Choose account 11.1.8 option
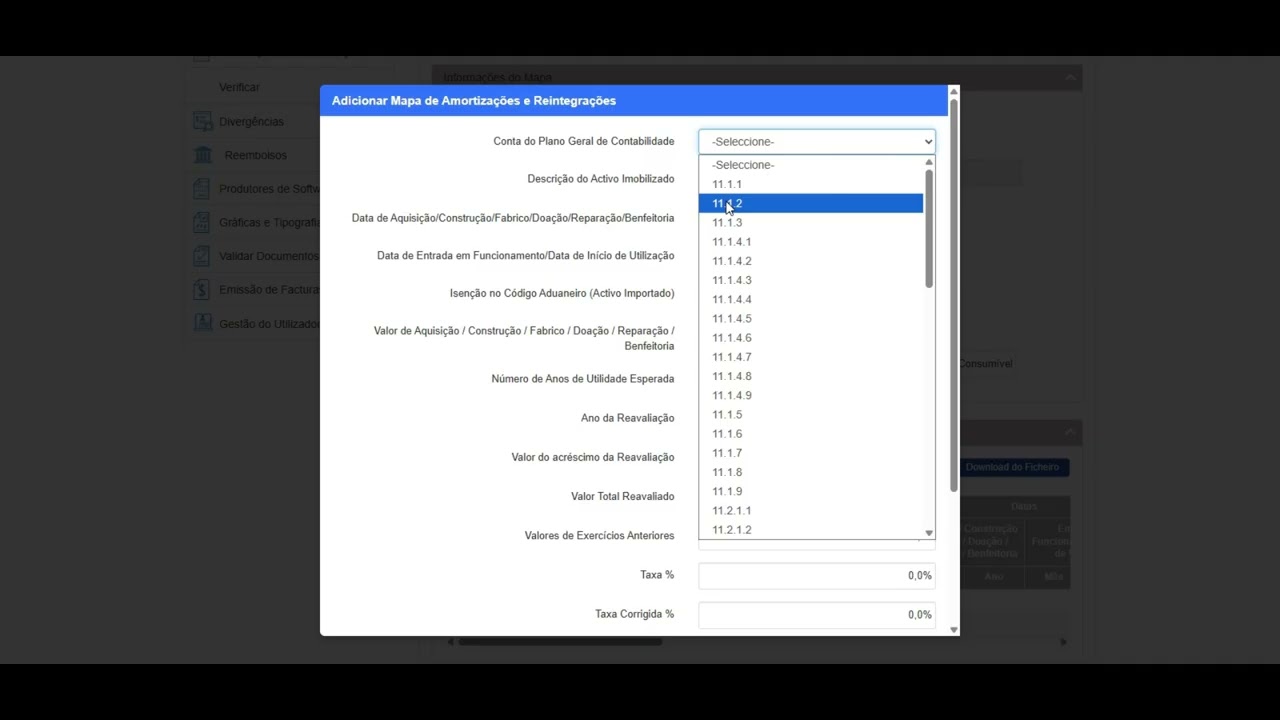Image resolution: width=1280 pixels, height=720 pixels. 810,472
